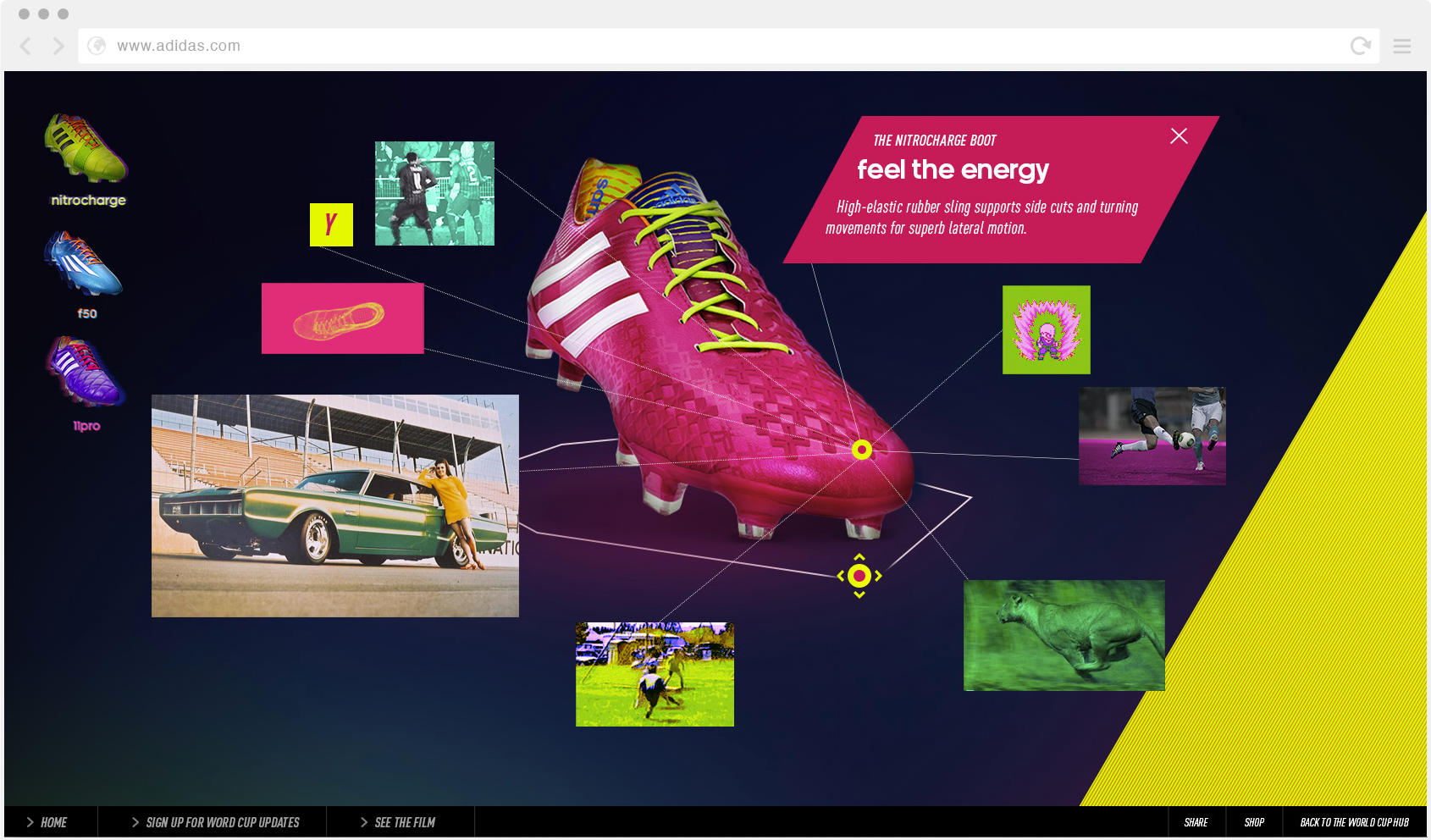Click the 11pro label text

click(86, 426)
